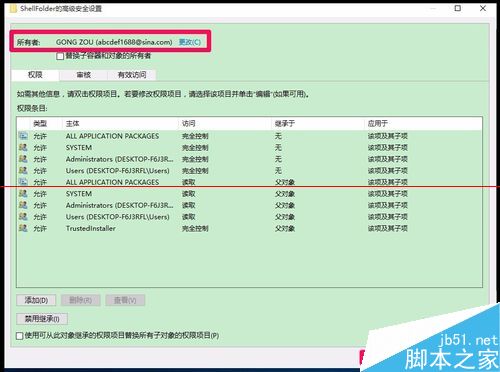Click 父对象 cell in SYSTEM 读取 row

pos(285,194)
